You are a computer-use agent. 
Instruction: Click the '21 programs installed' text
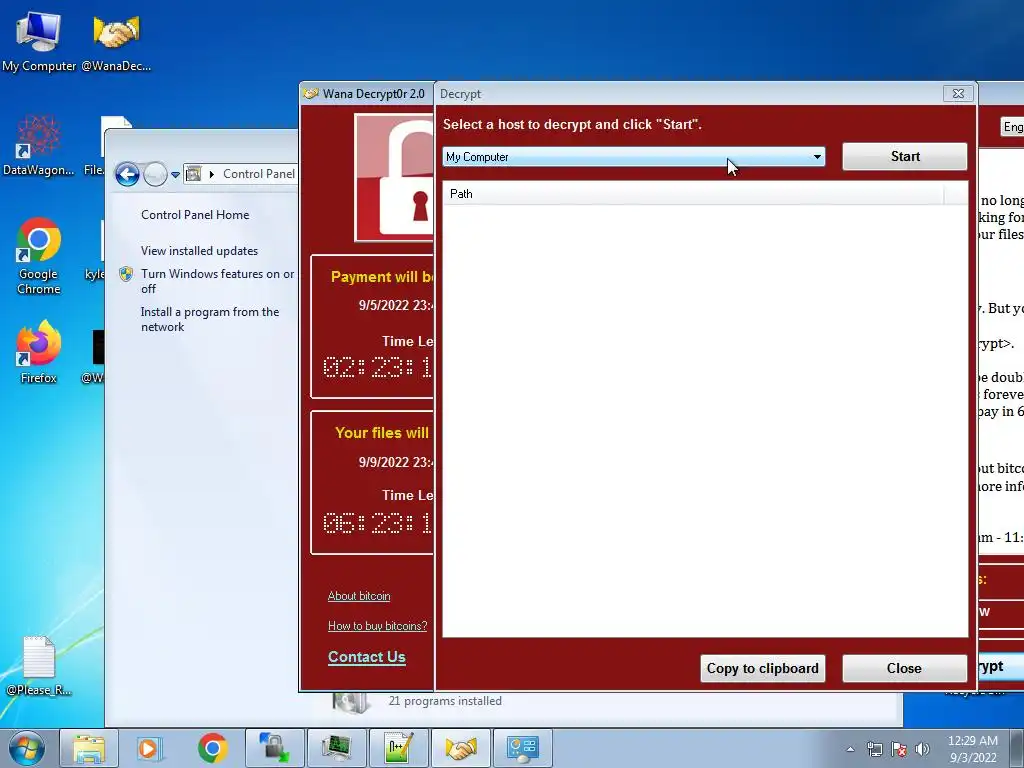(x=445, y=701)
